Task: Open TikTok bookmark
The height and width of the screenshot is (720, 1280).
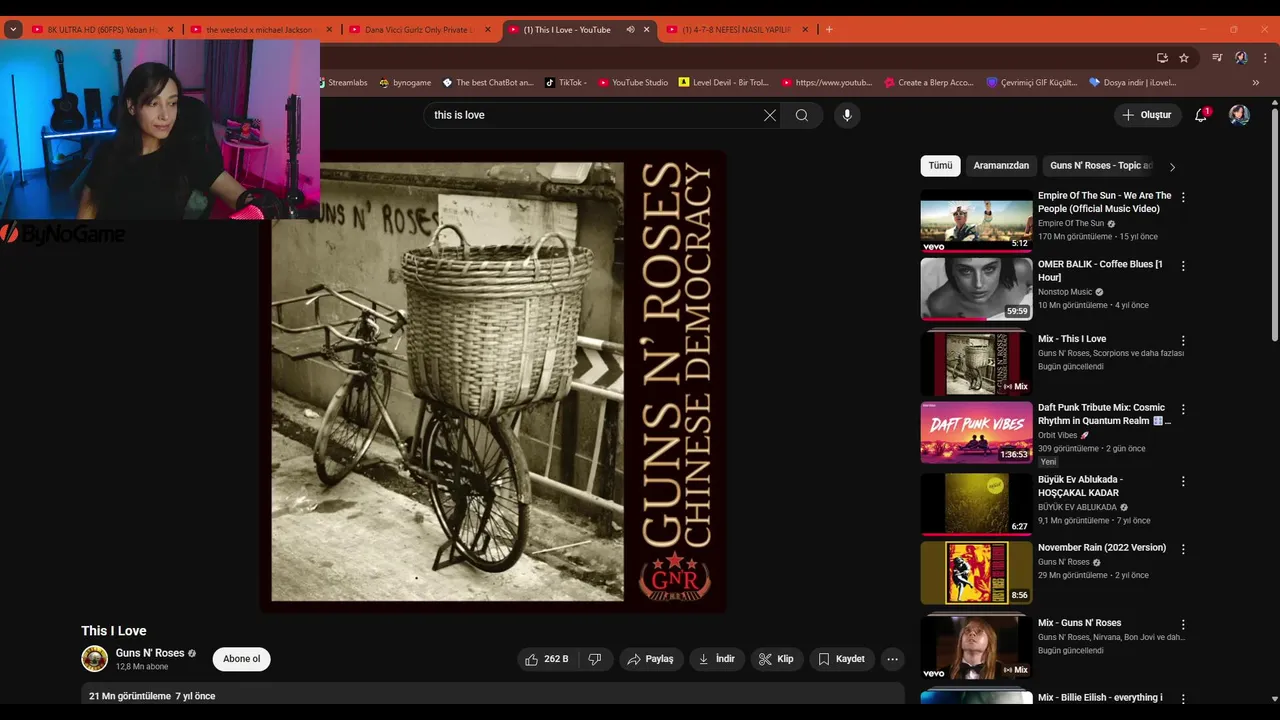Action: pos(566,82)
